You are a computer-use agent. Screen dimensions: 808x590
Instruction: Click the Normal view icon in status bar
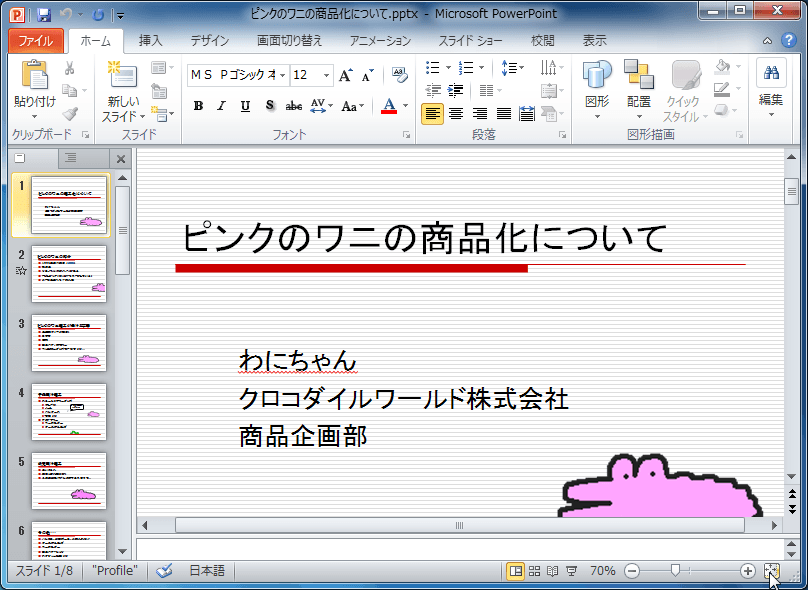pyautogui.click(x=515, y=570)
